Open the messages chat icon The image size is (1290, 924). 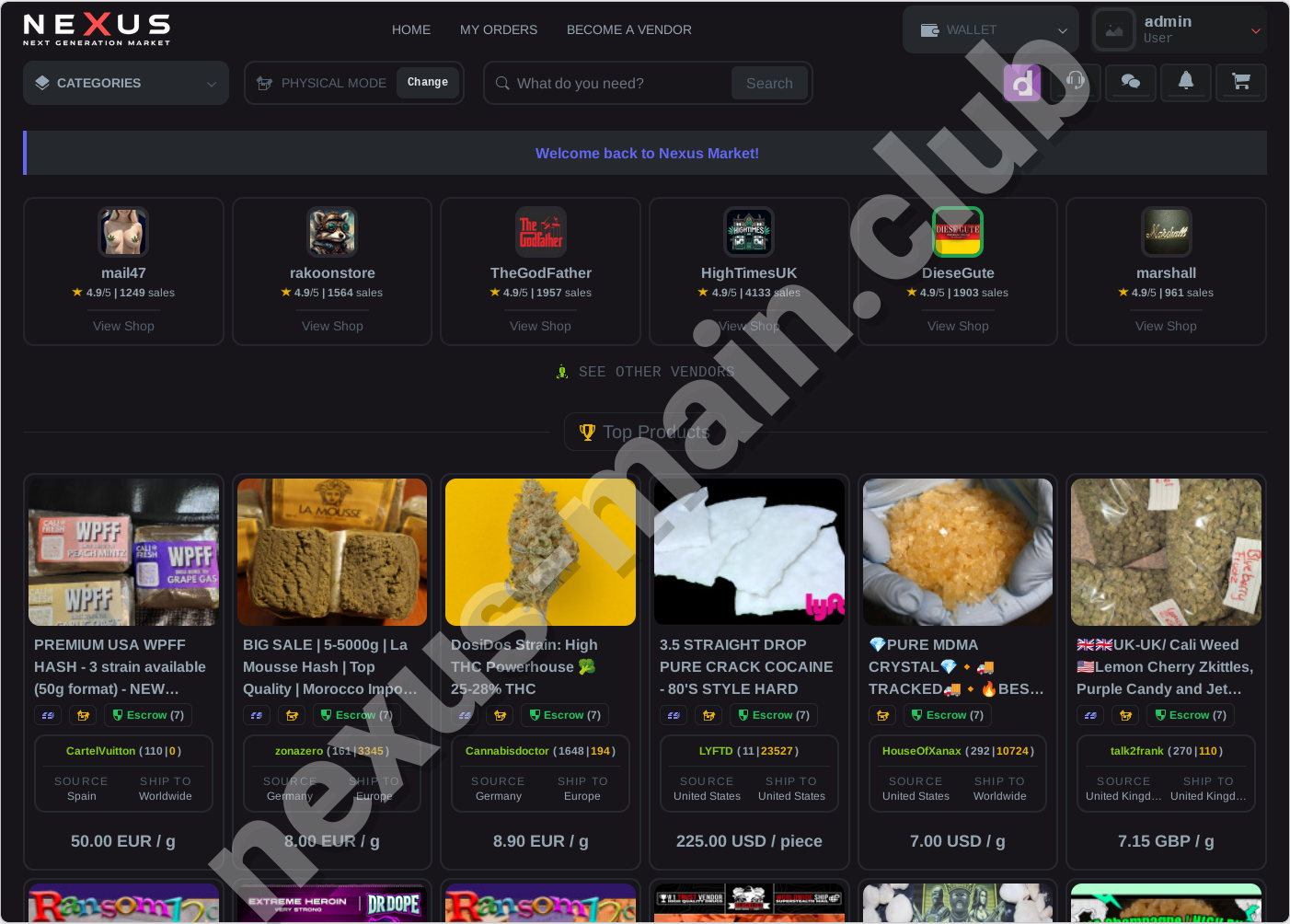[1131, 82]
